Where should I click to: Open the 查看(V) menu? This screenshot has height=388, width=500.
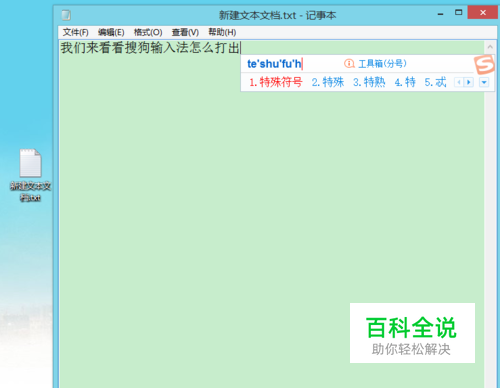[x=185, y=32]
